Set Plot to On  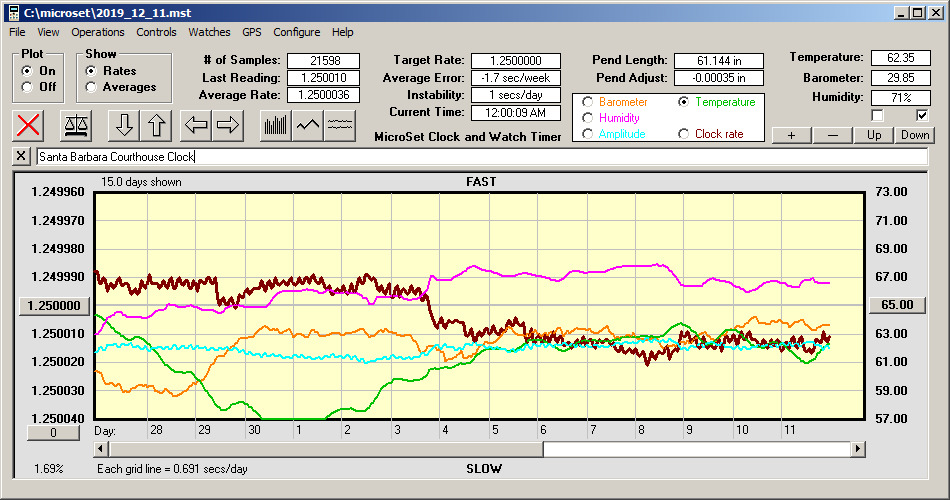coord(27,71)
